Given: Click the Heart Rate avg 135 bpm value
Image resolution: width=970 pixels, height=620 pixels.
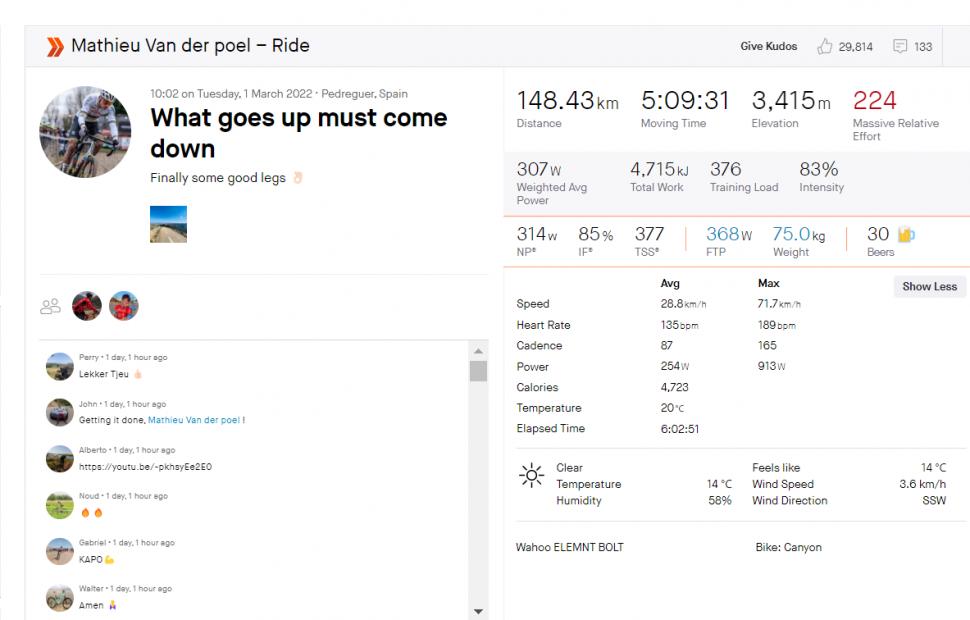Looking at the screenshot, I should (x=679, y=325).
